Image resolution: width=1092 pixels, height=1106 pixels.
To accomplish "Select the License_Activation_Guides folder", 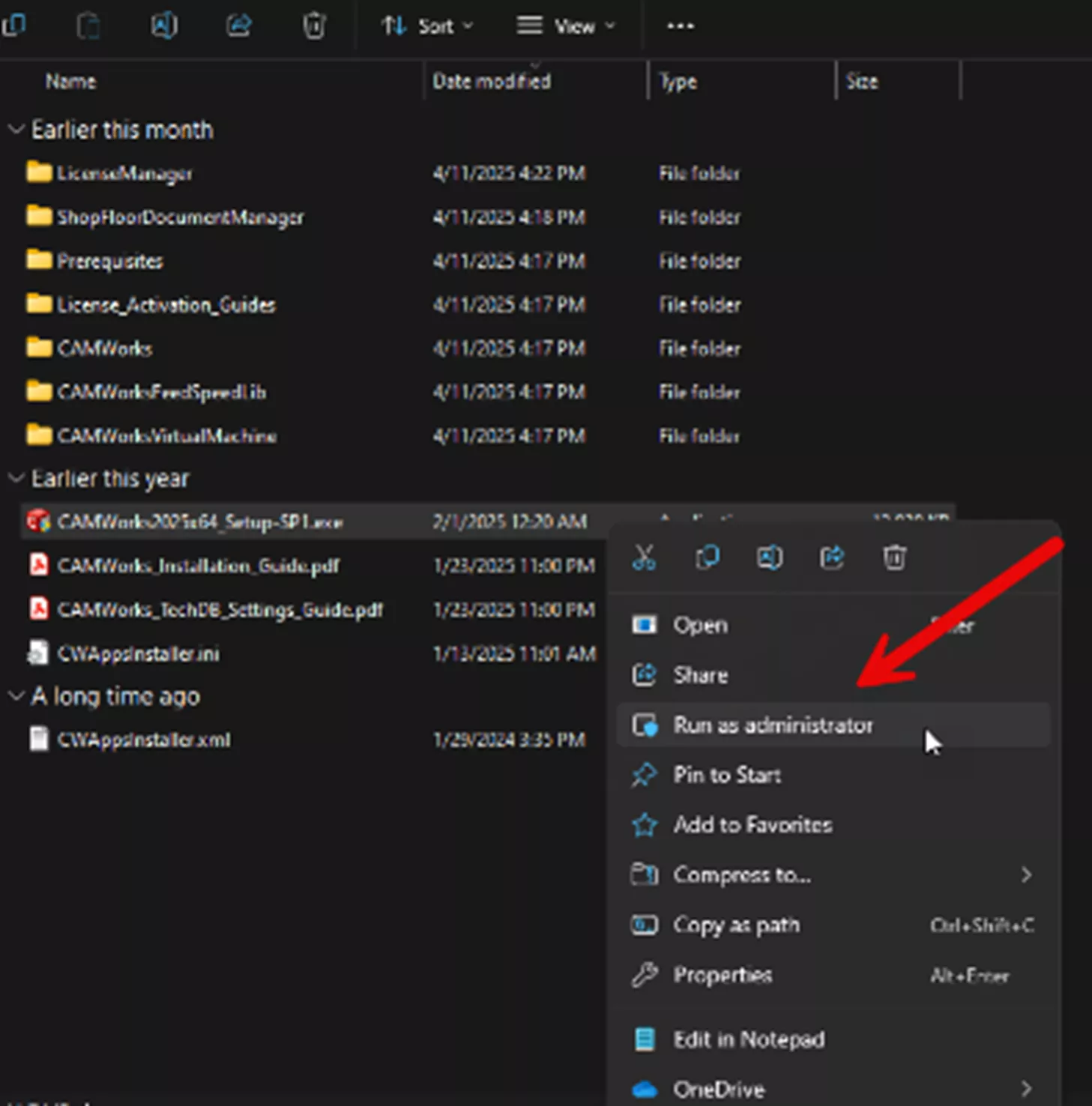I will click(166, 305).
